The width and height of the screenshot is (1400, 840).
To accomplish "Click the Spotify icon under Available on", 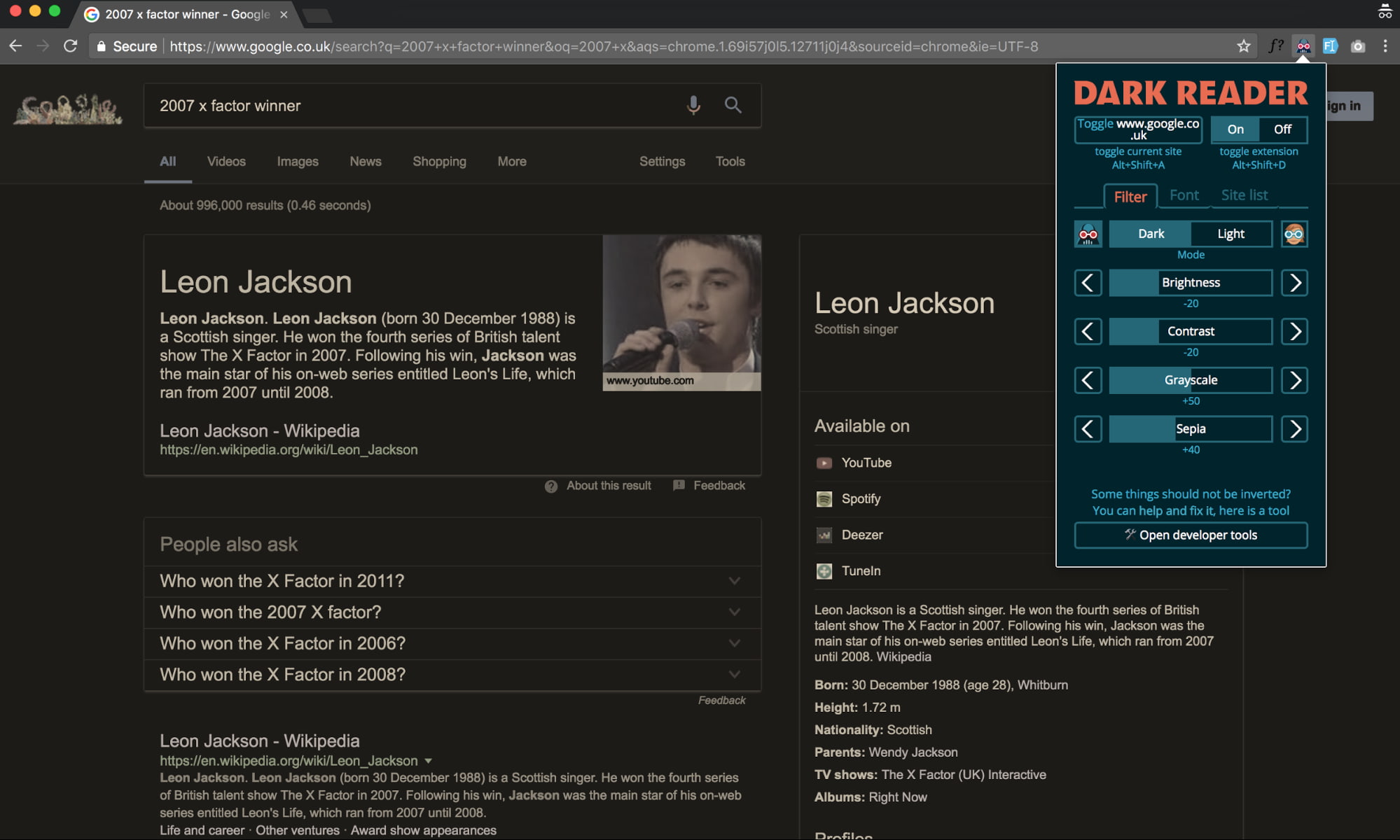I will coord(824,499).
